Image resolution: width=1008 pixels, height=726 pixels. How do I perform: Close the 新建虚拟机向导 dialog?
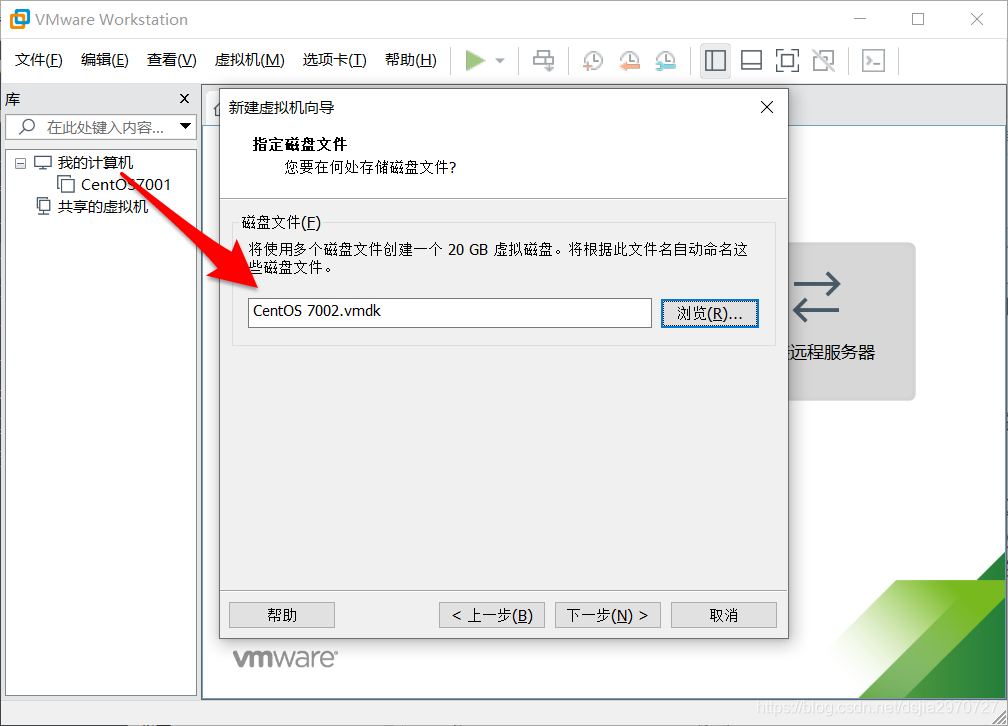[x=766, y=107]
